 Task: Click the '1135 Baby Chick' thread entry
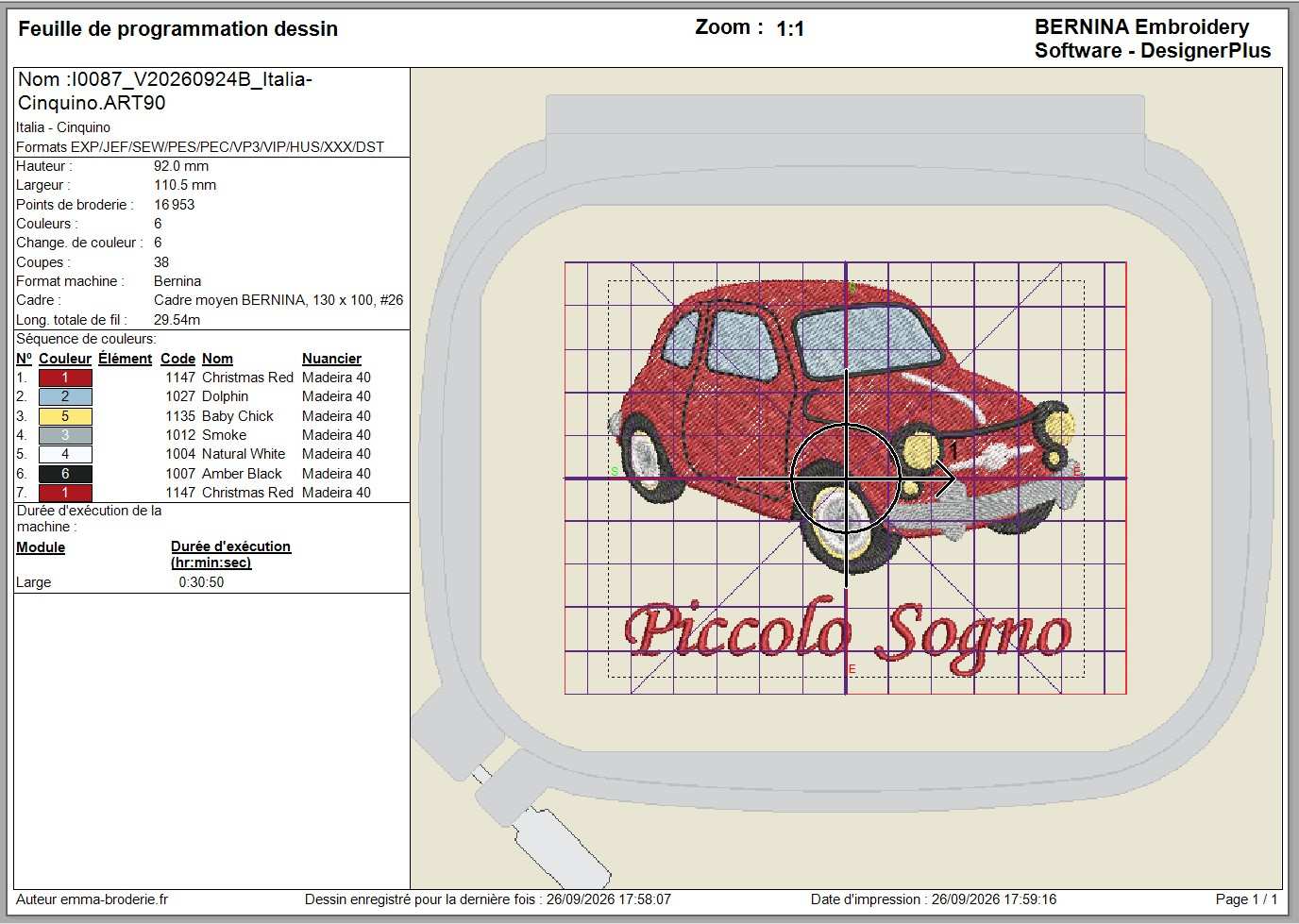tap(219, 416)
